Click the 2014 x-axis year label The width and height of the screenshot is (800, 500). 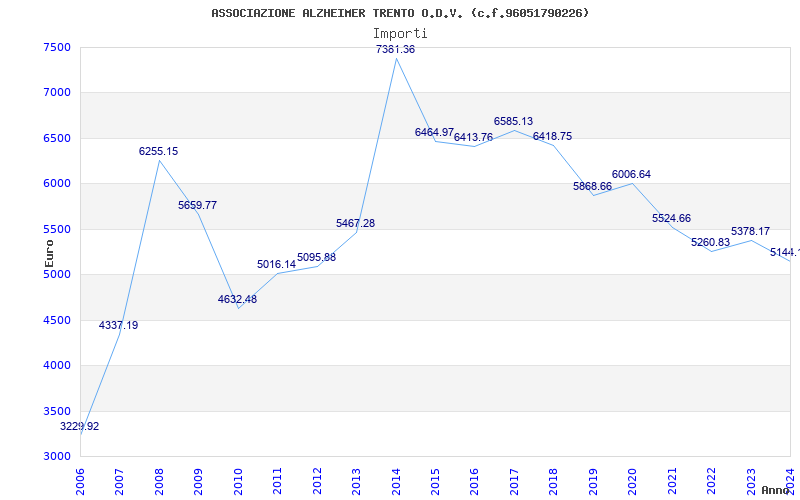pos(396,482)
